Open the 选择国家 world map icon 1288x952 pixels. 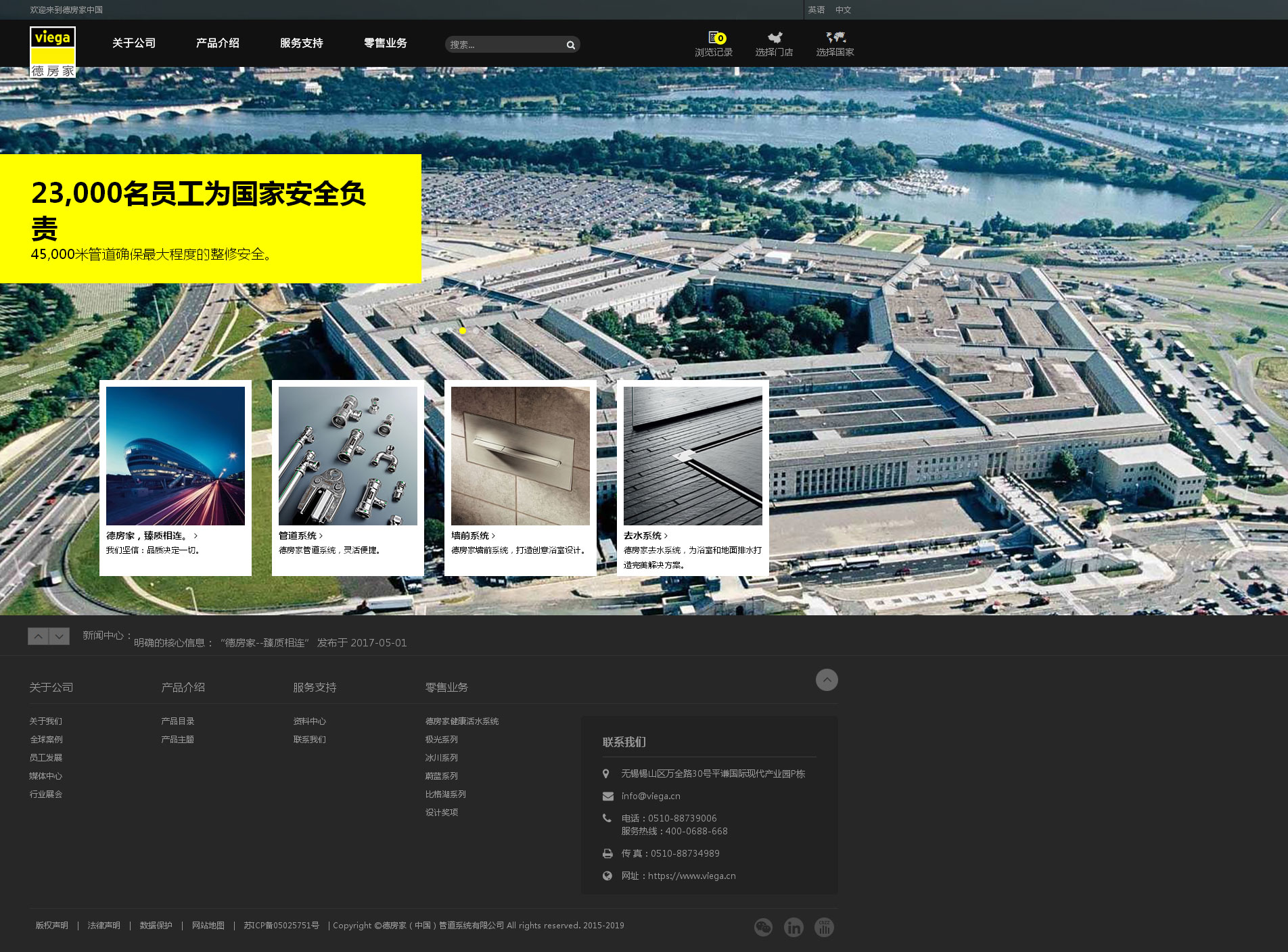tap(835, 44)
